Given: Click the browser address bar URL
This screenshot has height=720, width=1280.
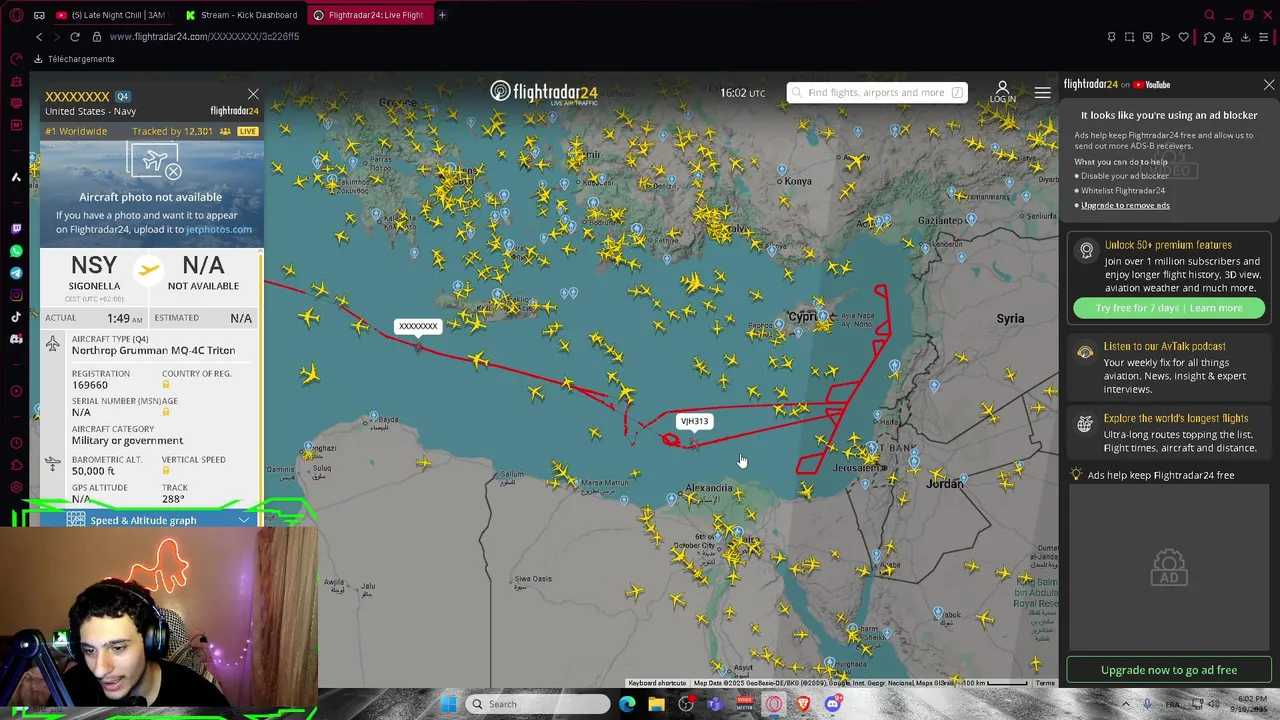Looking at the screenshot, I should tap(204, 37).
